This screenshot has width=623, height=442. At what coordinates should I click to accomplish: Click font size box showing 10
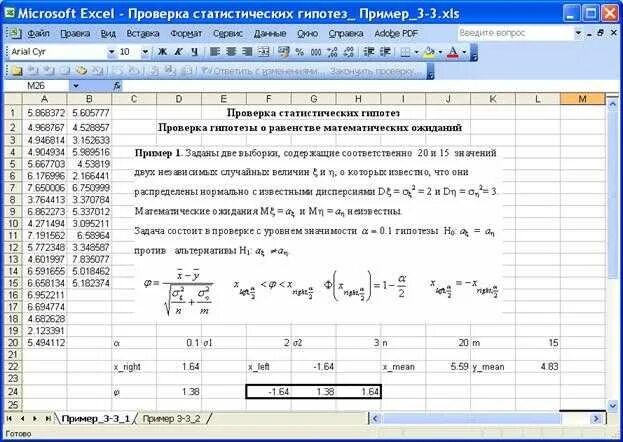click(129, 52)
